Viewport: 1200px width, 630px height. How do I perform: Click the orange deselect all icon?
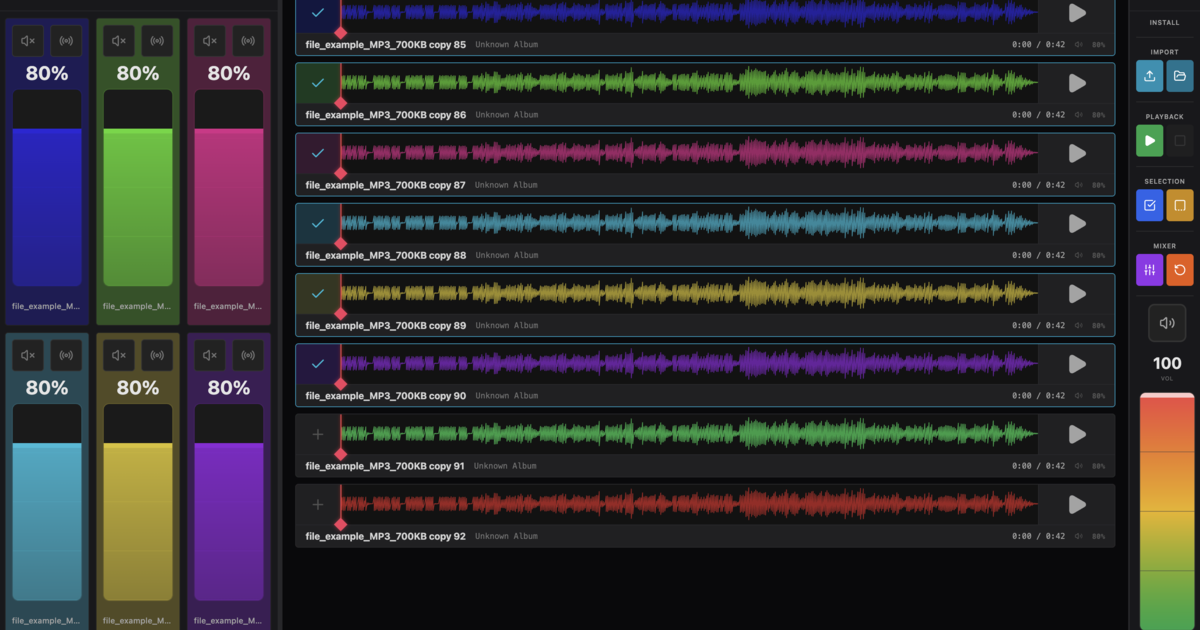coord(1179,205)
